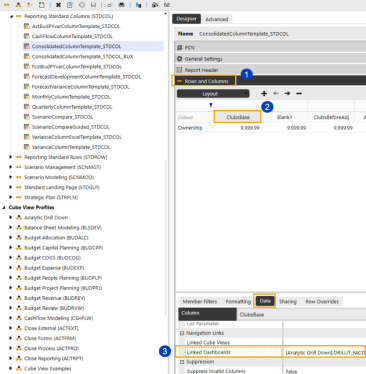Click the minus icon to remove column

pos(299,94)
